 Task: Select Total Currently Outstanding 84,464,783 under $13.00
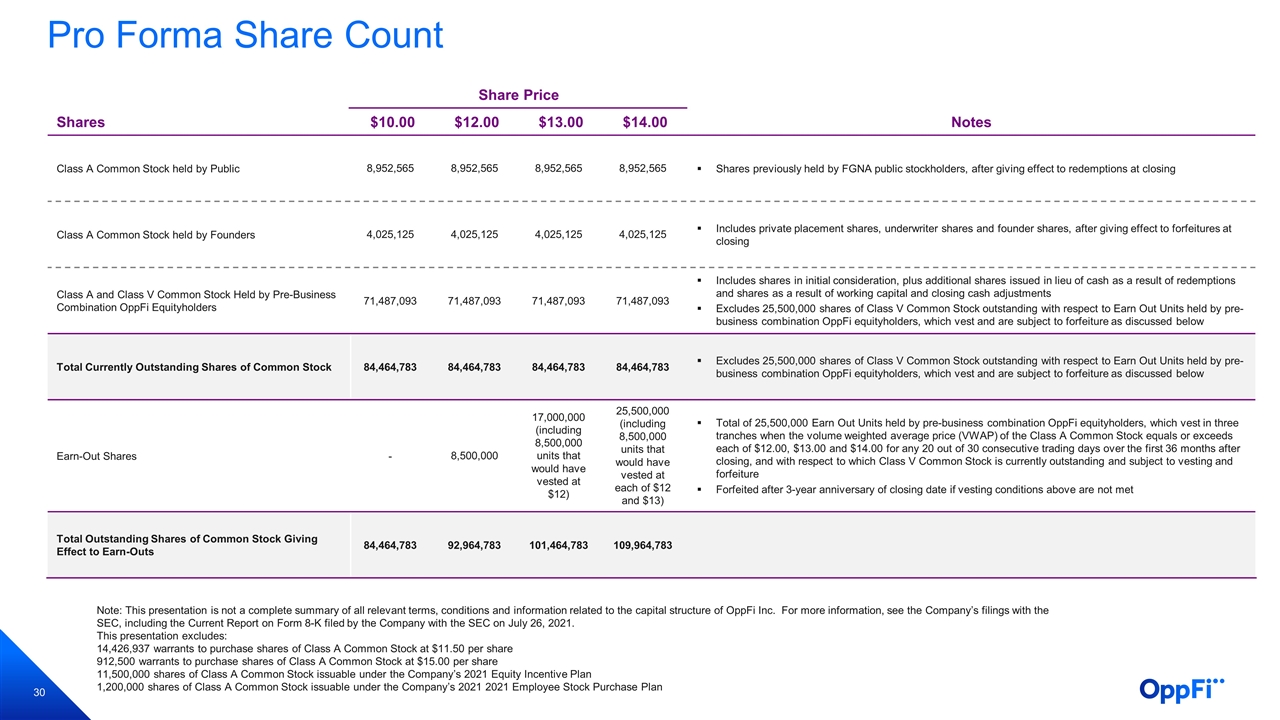tap(560, 367)
